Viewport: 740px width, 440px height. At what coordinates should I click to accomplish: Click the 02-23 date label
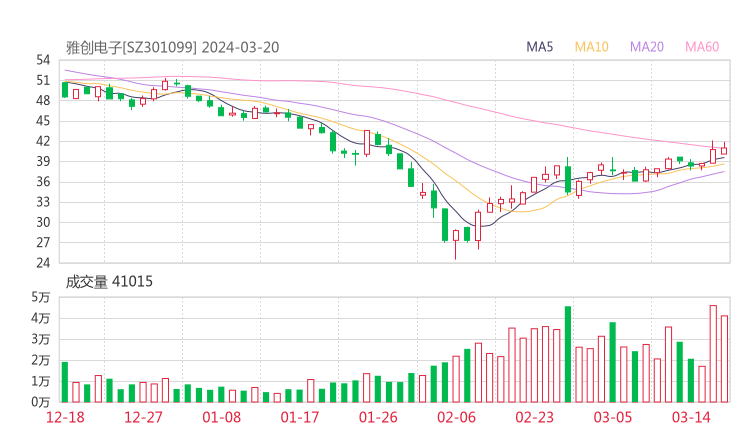click(x=534, y=417)
